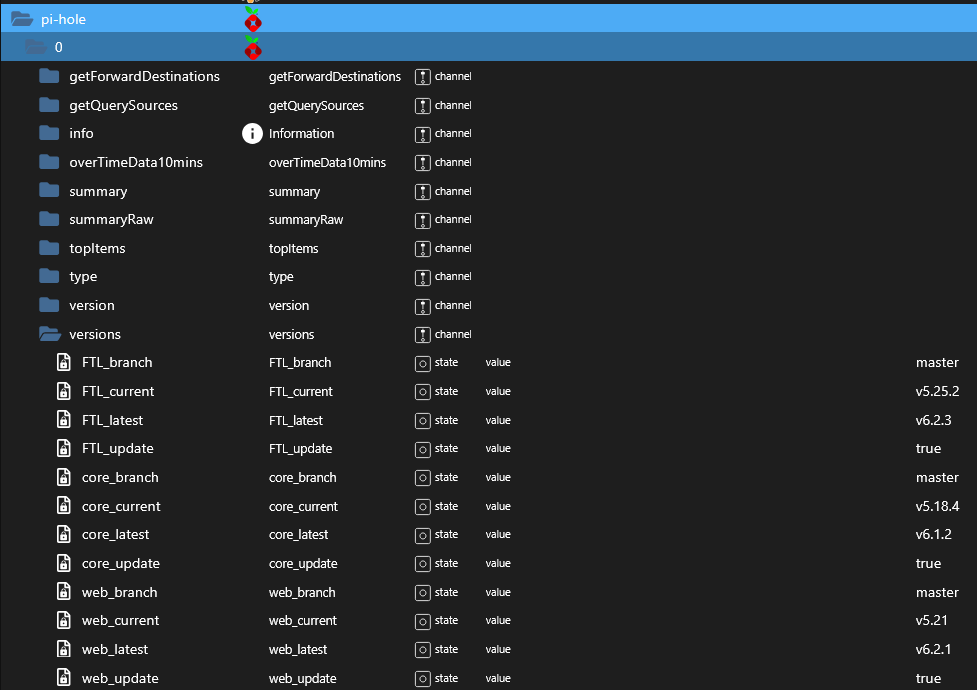The width and height of the screenshot is (977, 690).
Task: Expand the version folder
Action: tap(49, 305)
